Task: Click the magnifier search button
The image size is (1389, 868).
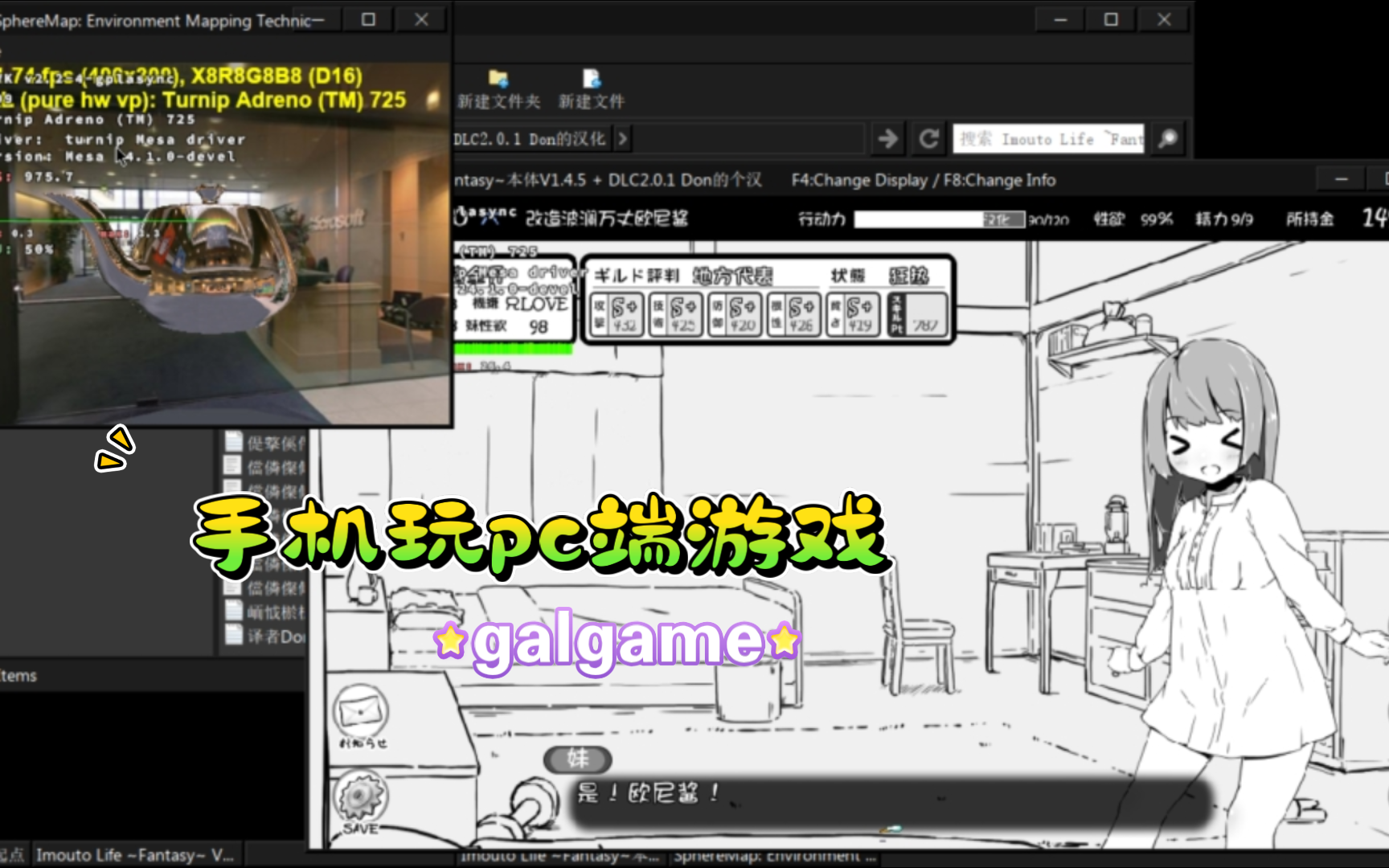Action: point(1168,139)
